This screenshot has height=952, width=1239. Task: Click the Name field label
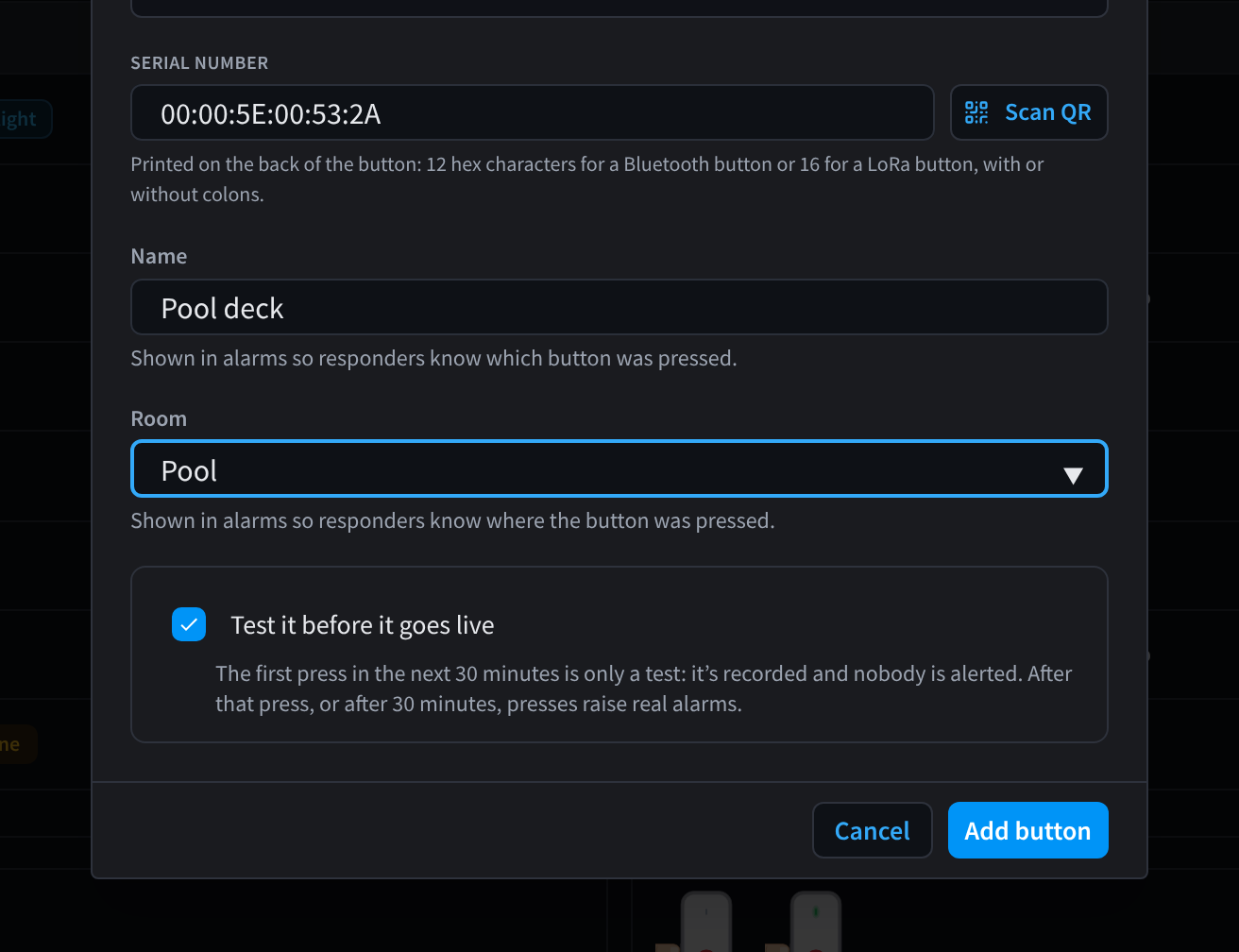[159, 256]
